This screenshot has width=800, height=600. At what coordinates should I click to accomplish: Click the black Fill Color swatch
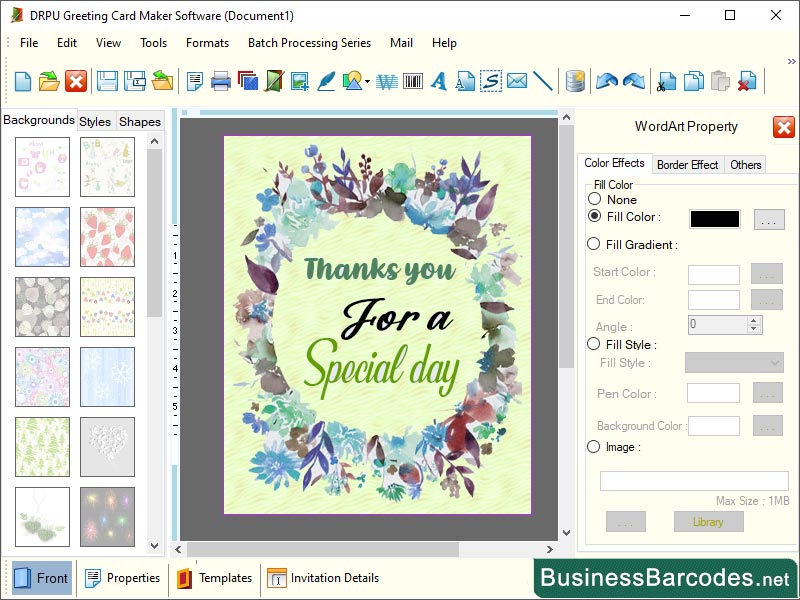713,218
